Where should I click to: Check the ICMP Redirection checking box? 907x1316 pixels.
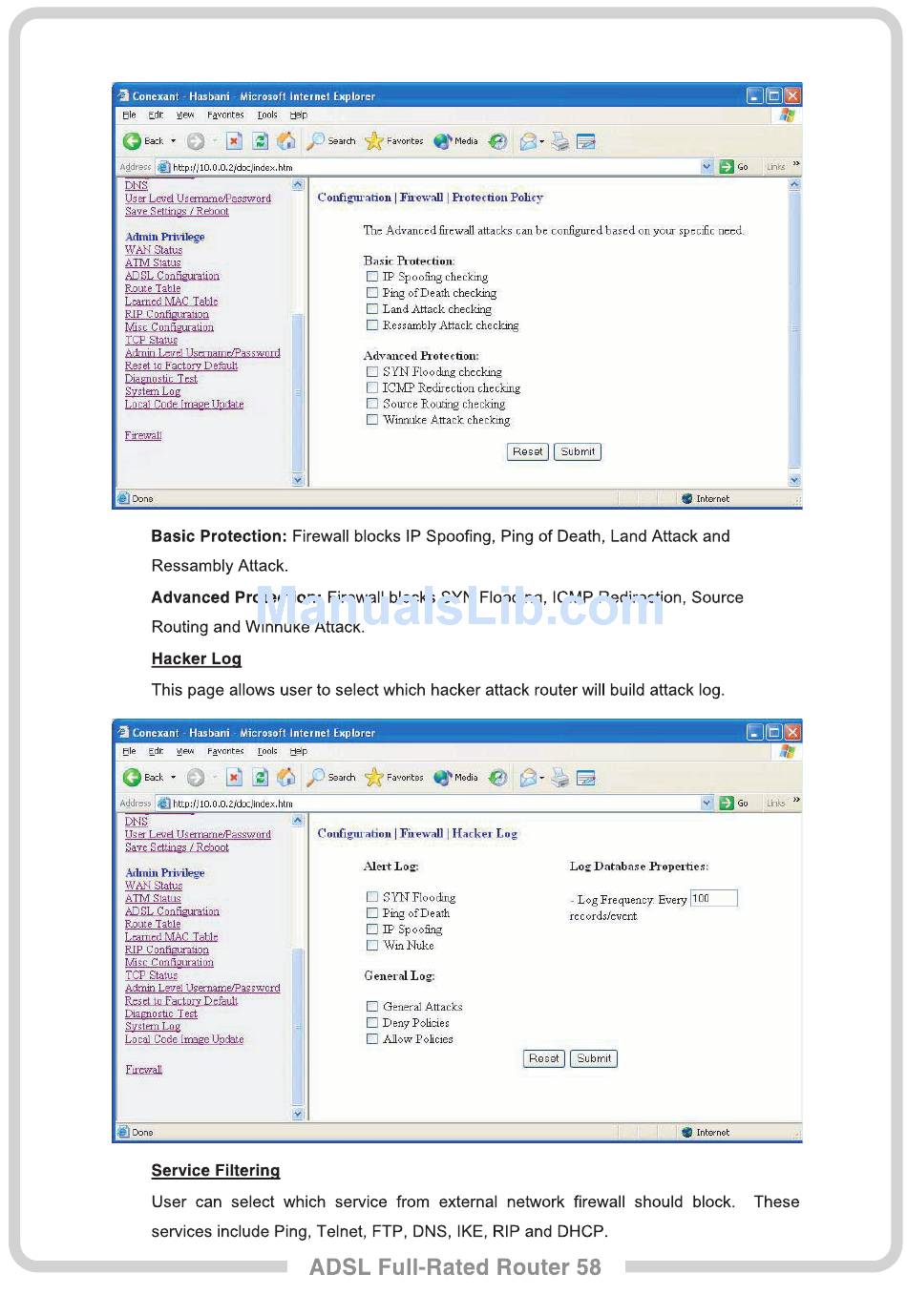click(372, 388)
